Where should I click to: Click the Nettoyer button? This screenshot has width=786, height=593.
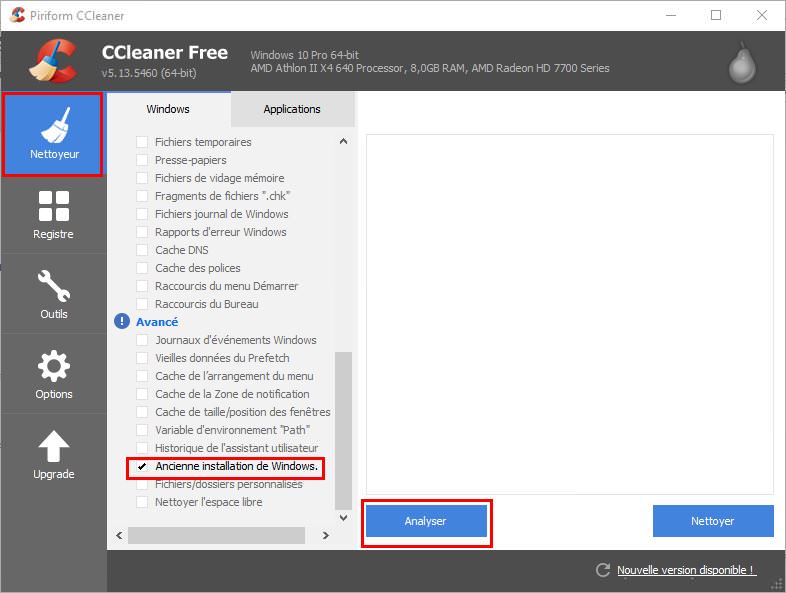tap(713, 521)
